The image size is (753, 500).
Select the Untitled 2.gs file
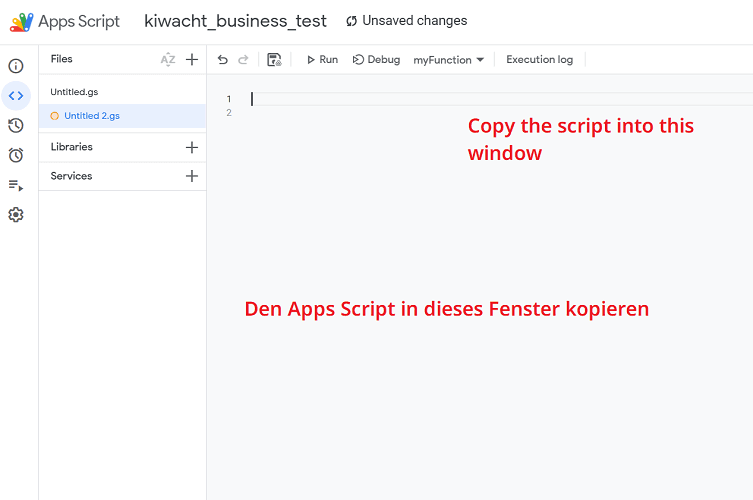point(91,116)
